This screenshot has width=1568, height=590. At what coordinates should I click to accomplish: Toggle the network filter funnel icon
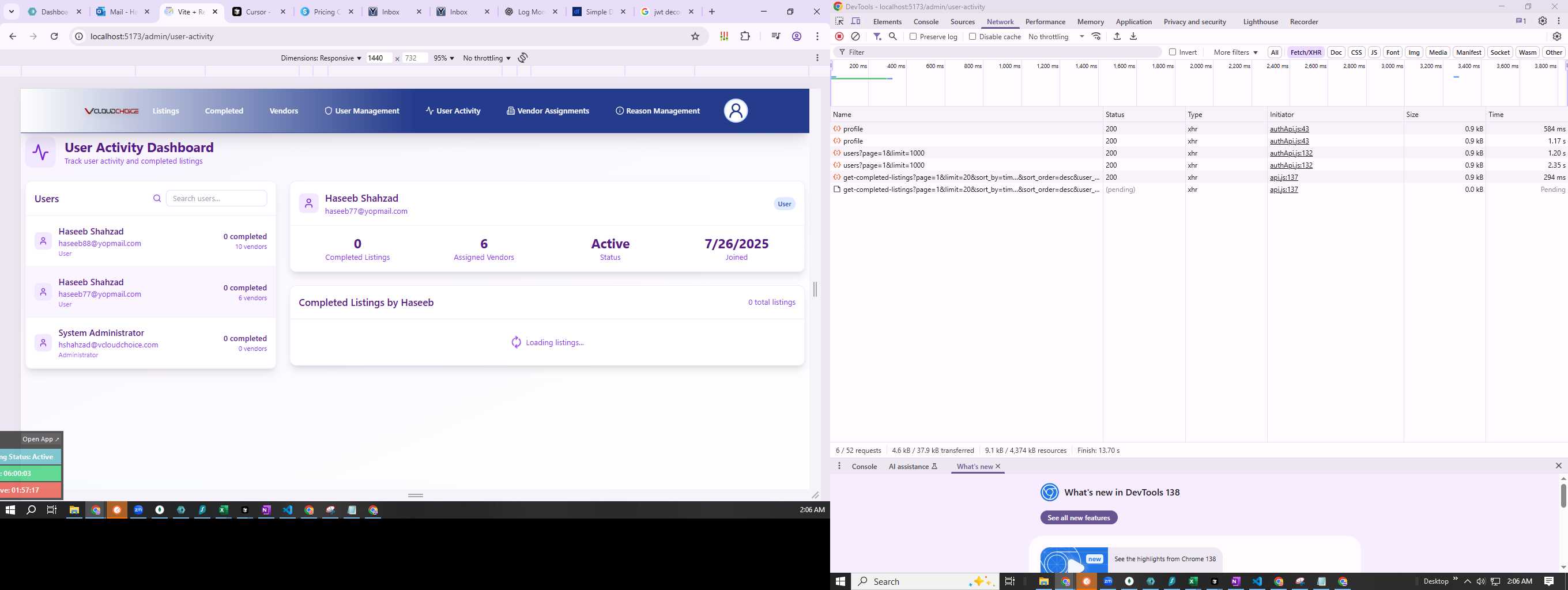877,36
